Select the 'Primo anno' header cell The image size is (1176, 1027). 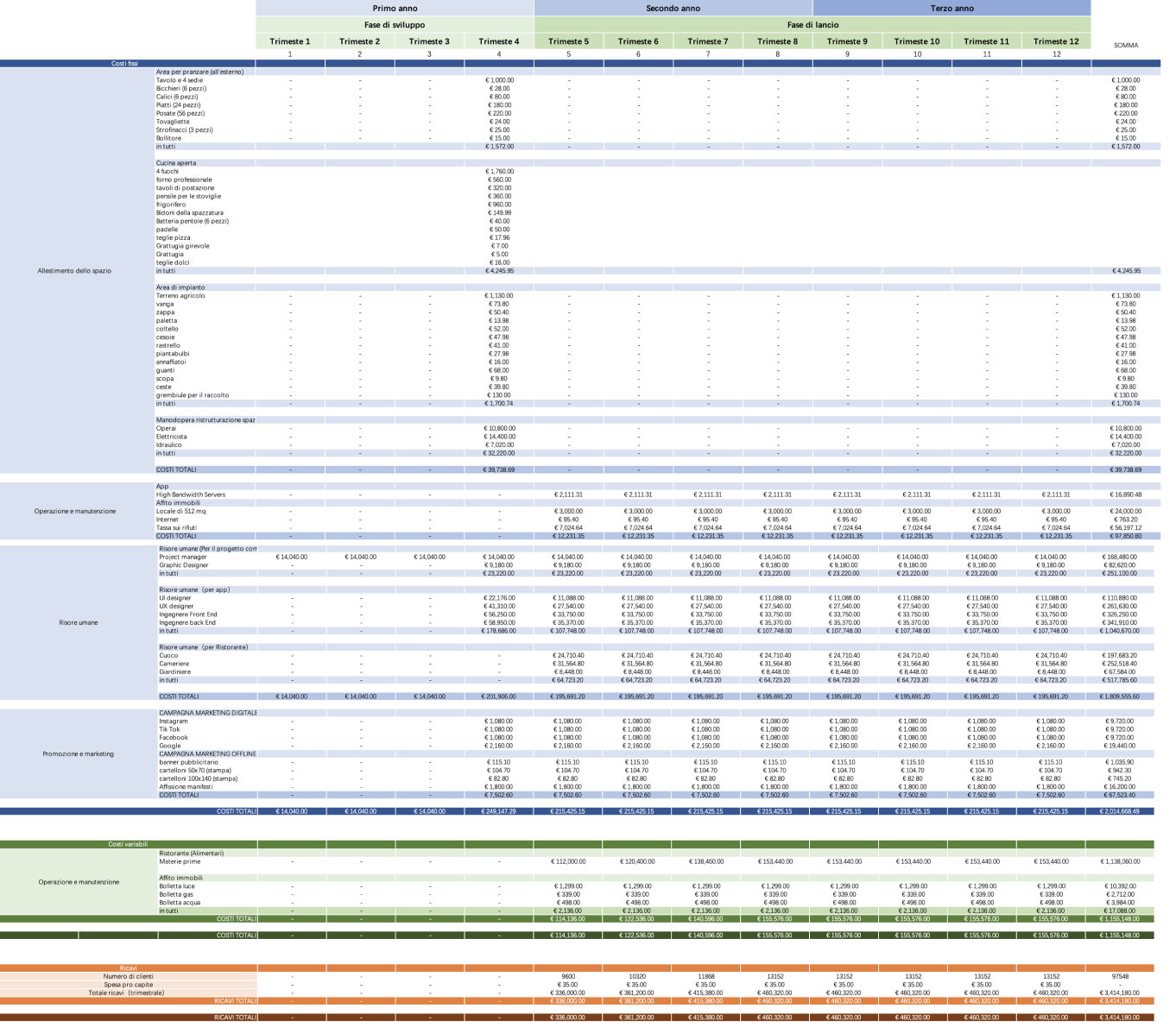[395, 8]
